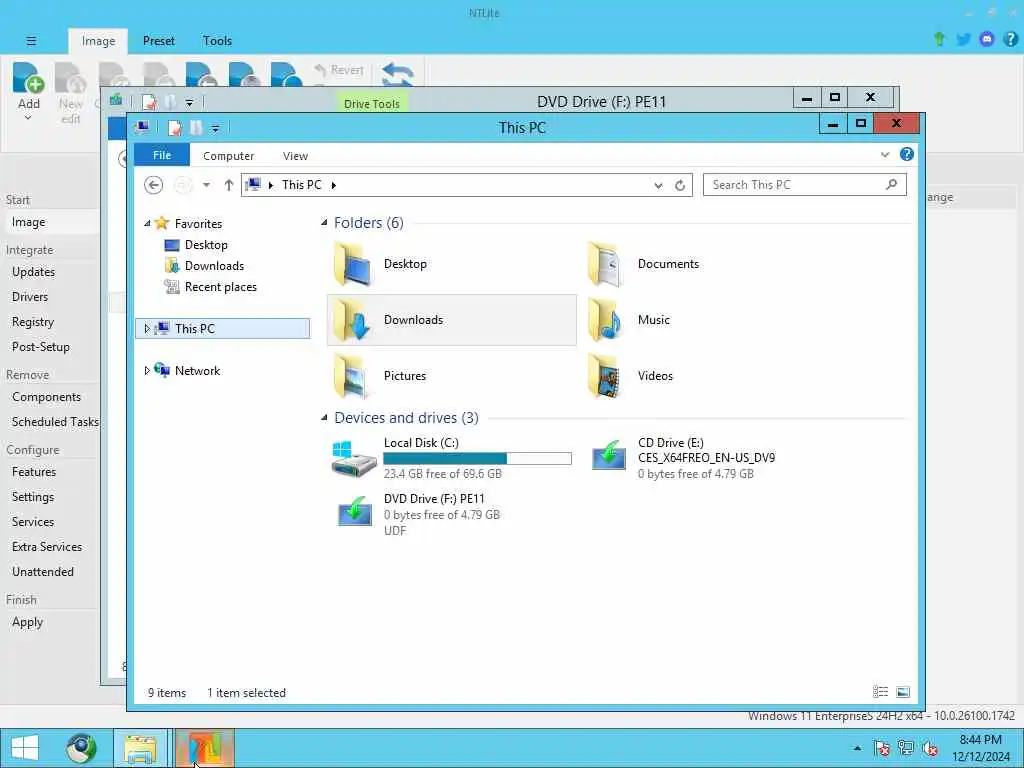1024x768 pixels.
Task: Open View ribbon tab
Action: [x=295, y=155]
